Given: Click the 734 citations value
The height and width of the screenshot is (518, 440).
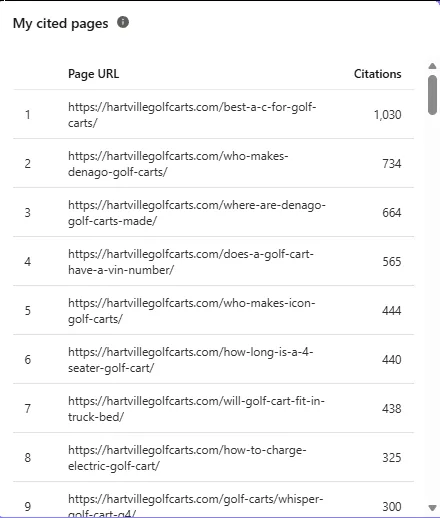Looking at the screenshot, I should pyautogui.click(x=392, y=164).
